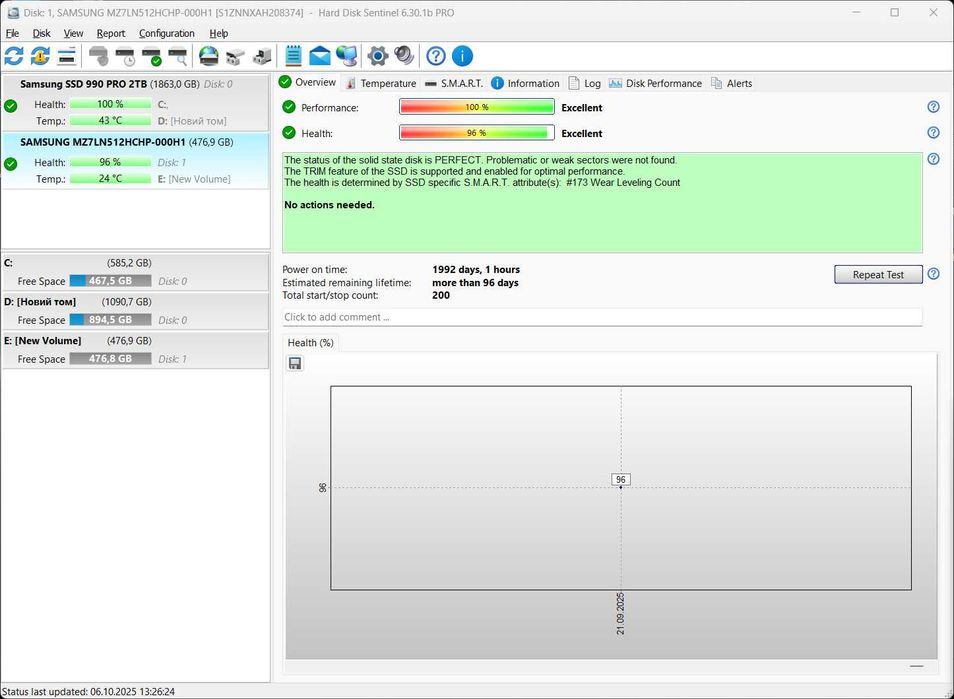
Task: Open configuration via the gear icon
Action: coord(378,56)
